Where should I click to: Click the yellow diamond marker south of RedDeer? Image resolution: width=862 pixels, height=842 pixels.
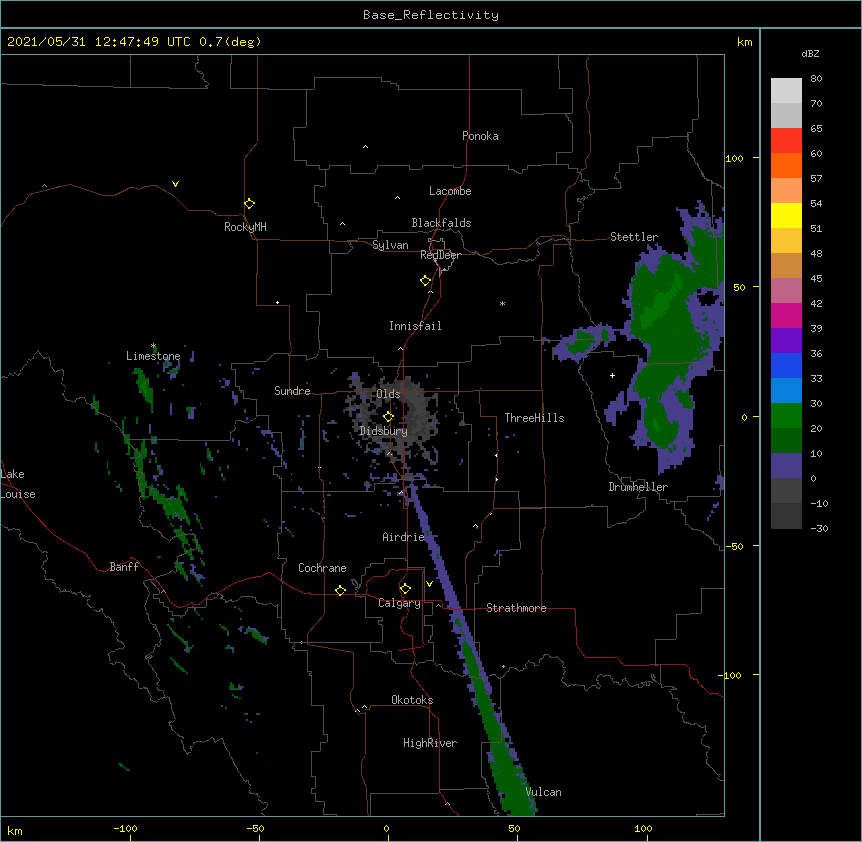[425, 281]
